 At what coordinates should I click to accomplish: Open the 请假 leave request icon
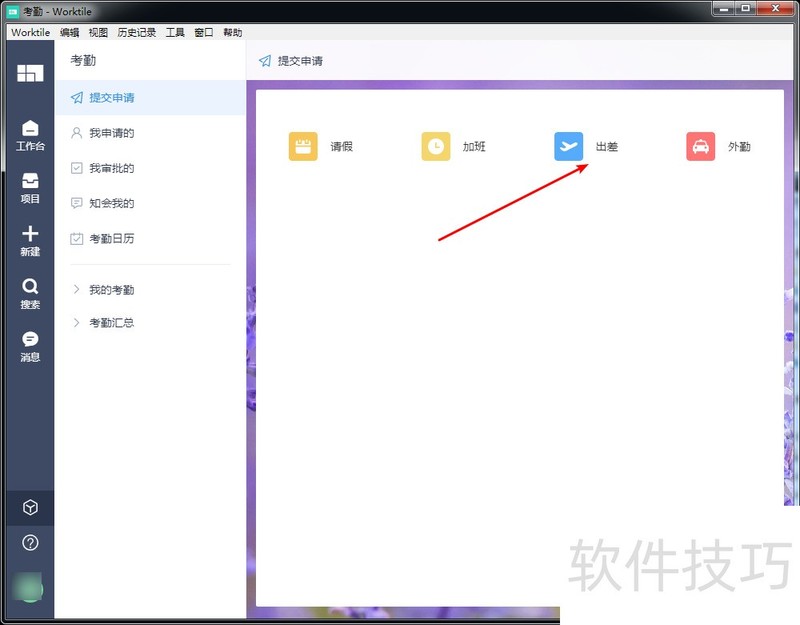[303, 147]
